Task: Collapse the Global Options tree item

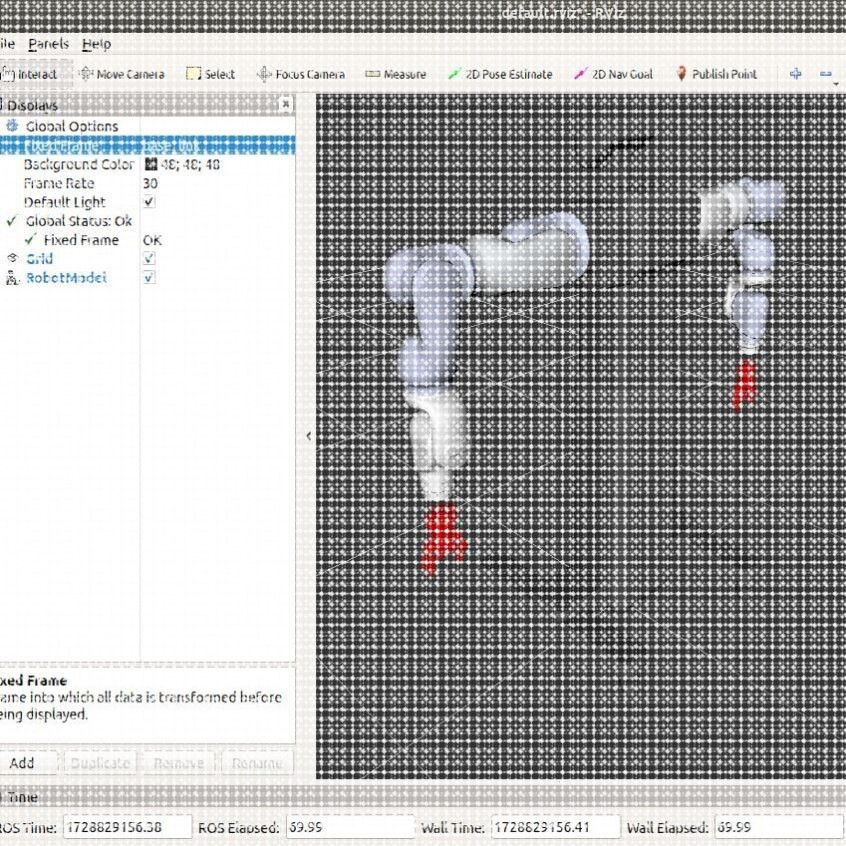Action: click(x=71, y=126)
